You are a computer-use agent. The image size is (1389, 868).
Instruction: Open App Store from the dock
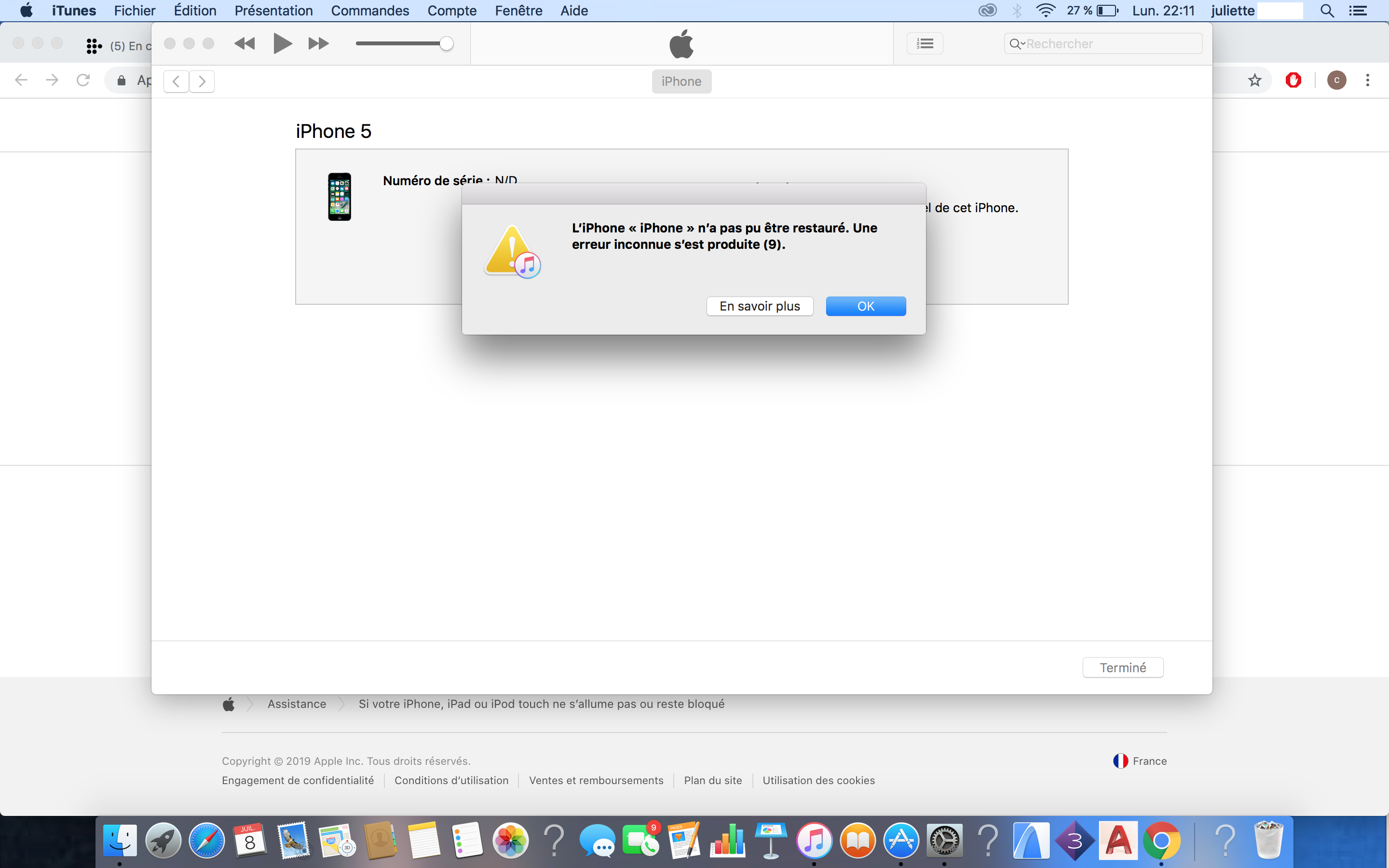(900, 841)
